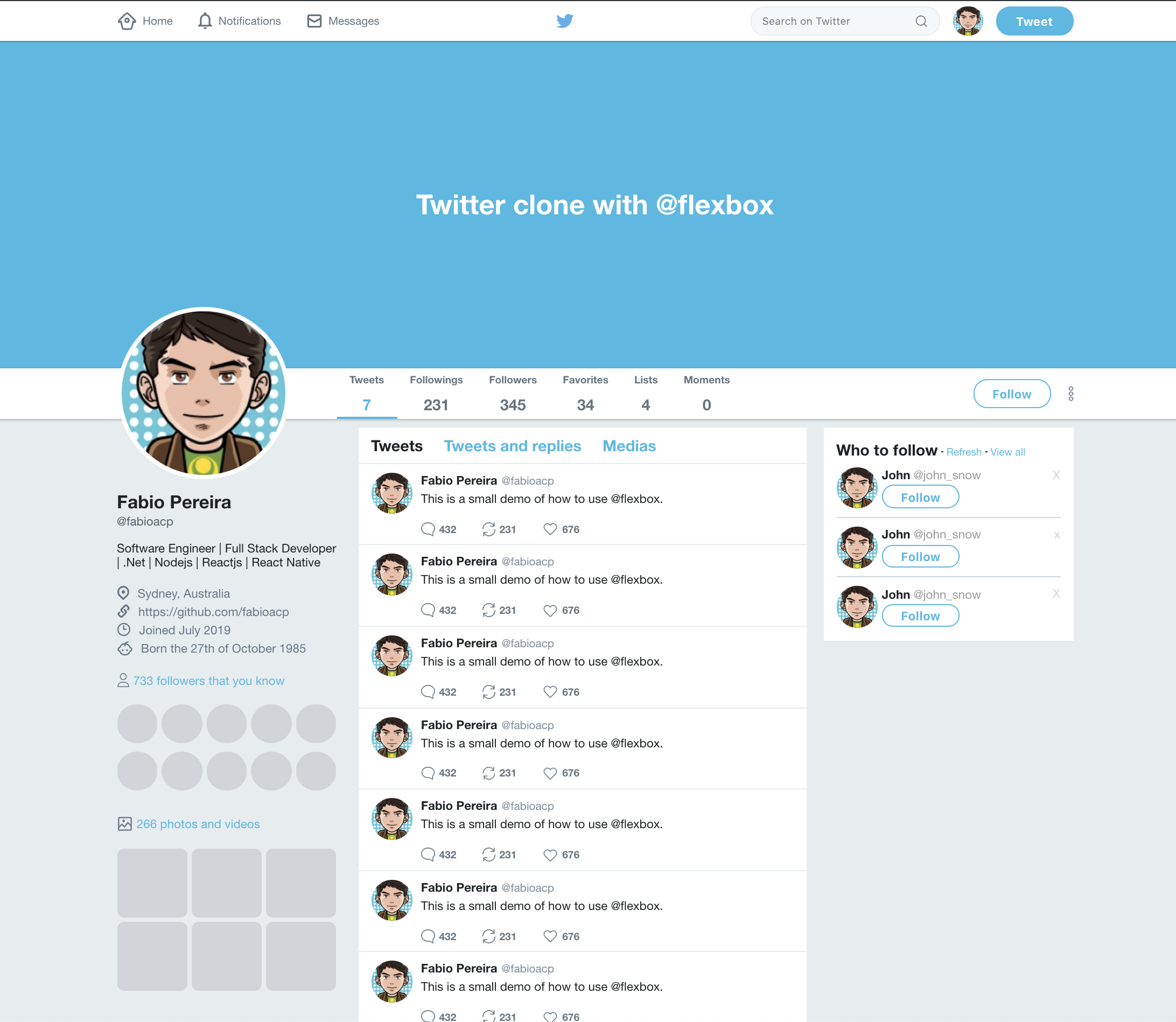Click the Follow button for Fabio Pereira
The image size is (1176, 1022).
[x=1012, y=394]
